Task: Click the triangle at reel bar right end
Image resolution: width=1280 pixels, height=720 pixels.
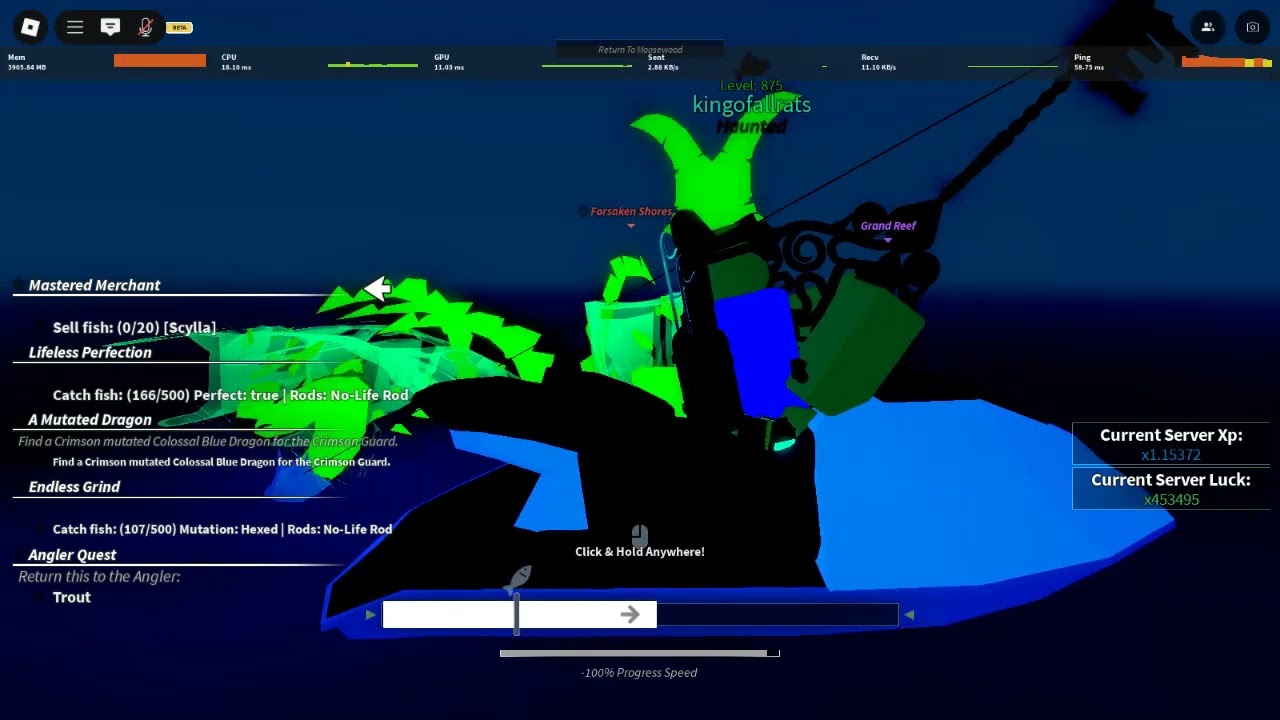Action: point(909,615)
